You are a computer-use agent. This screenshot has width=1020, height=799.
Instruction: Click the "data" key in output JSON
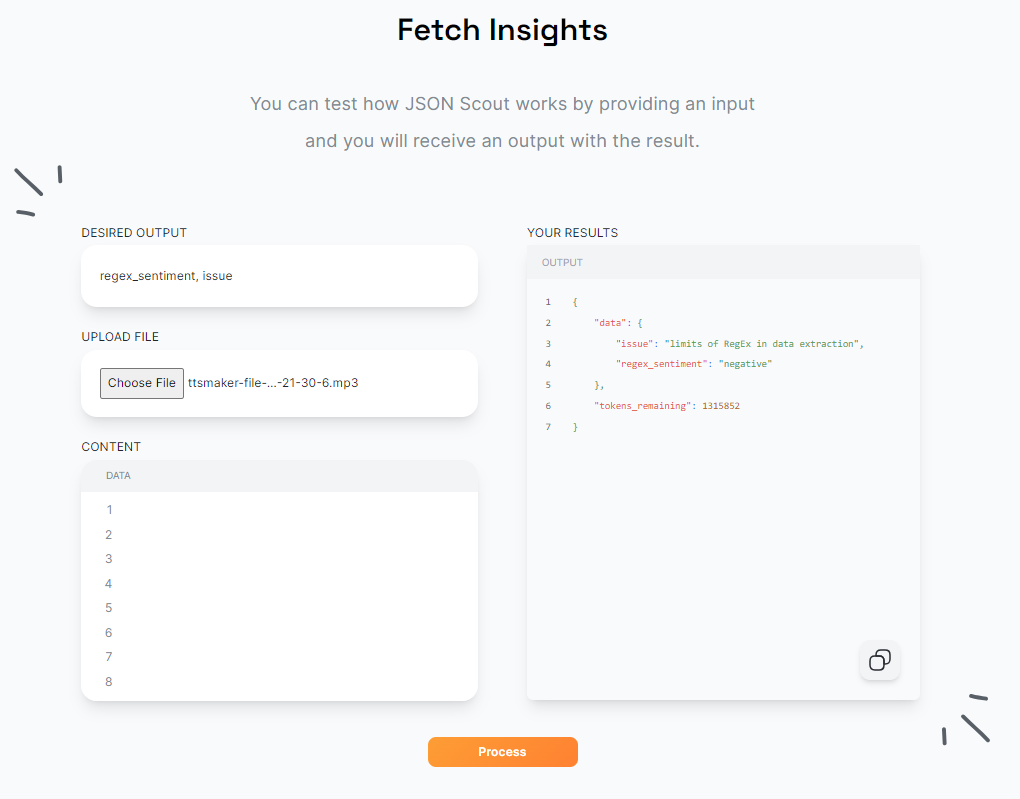(x=610, y=323)
